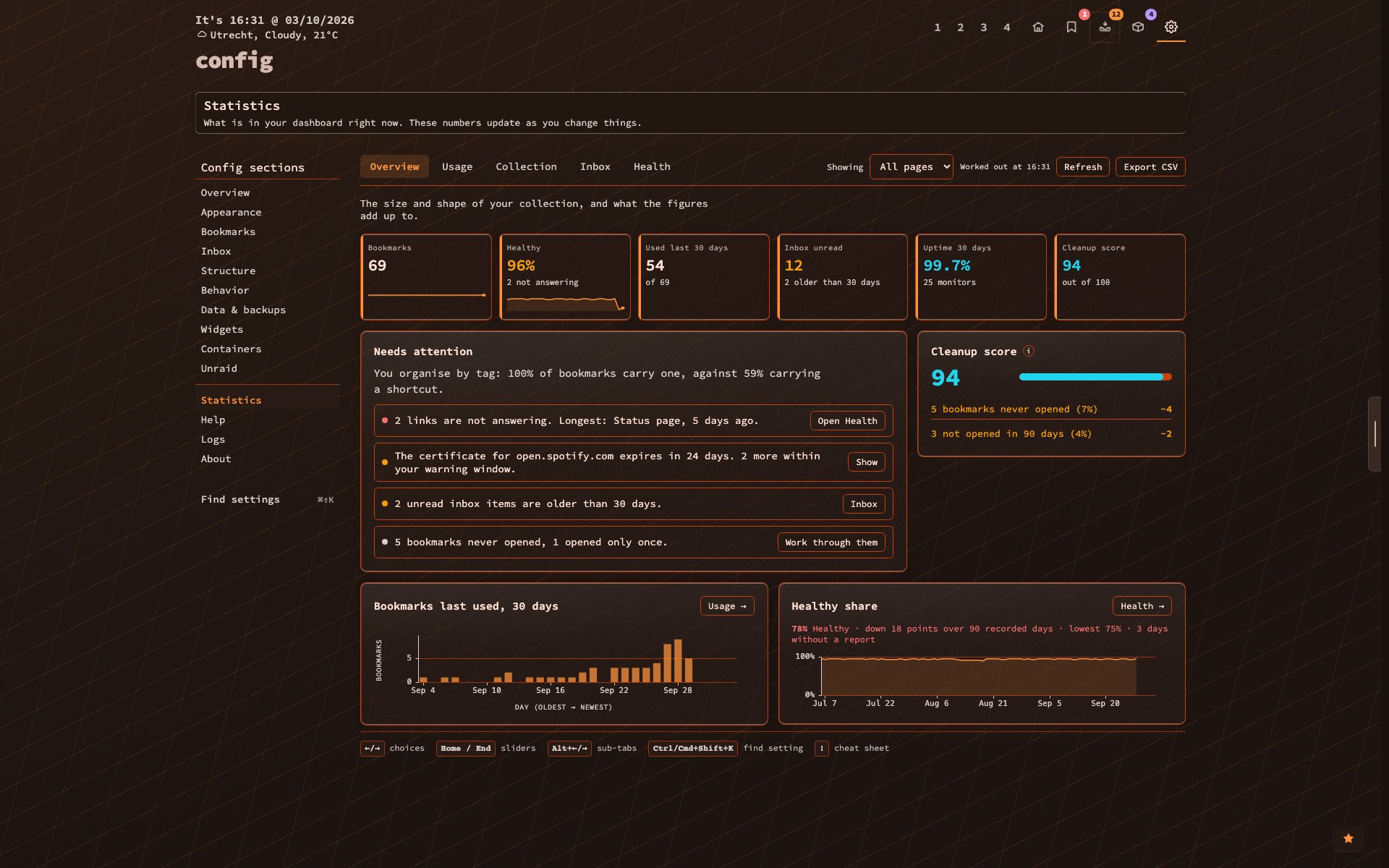Screen dimensions: 1389x868
Task: Click the Used last 30 days card
Action: [704, 277]
